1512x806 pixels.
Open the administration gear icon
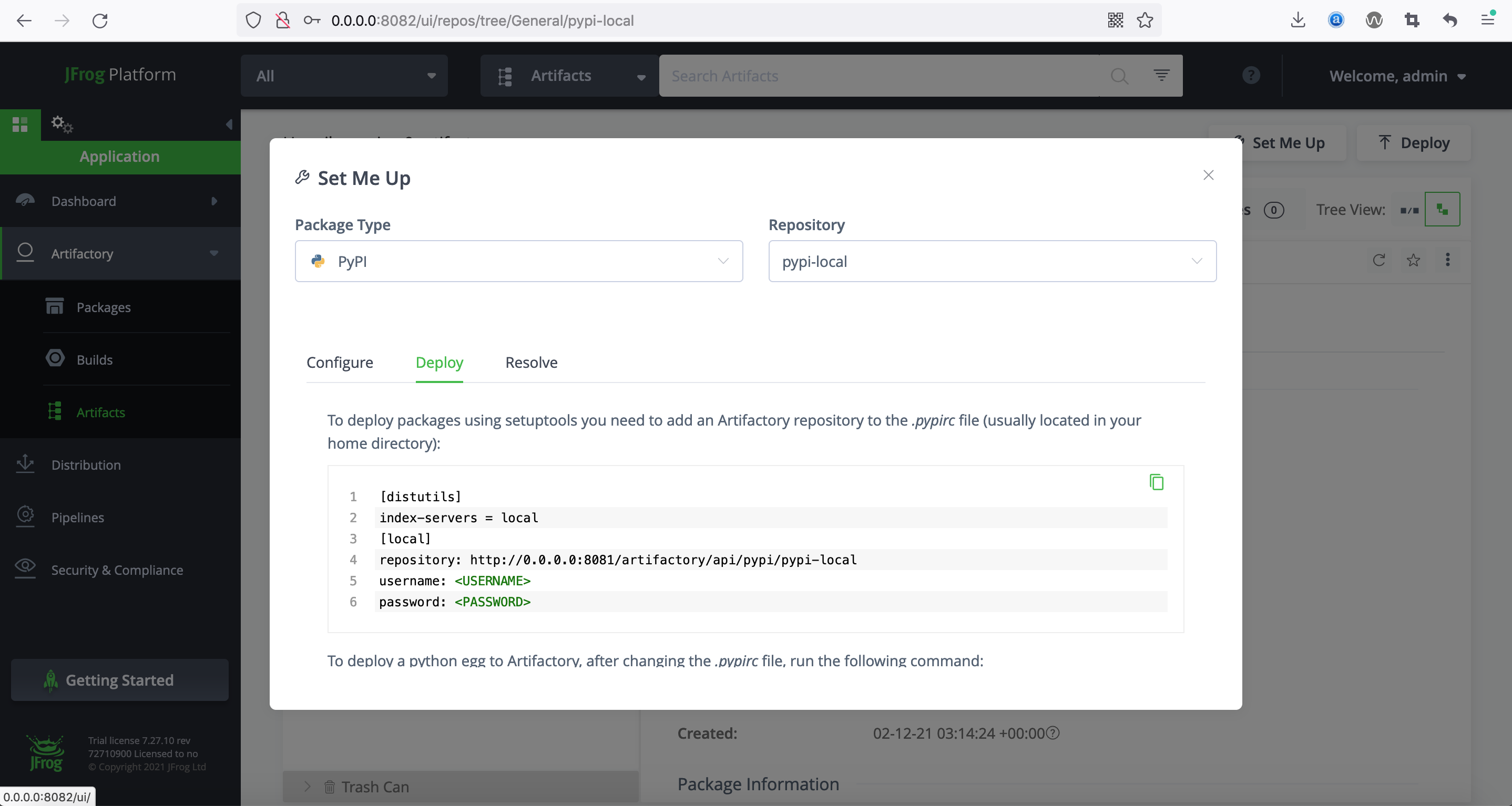click(x=61, y=125)
